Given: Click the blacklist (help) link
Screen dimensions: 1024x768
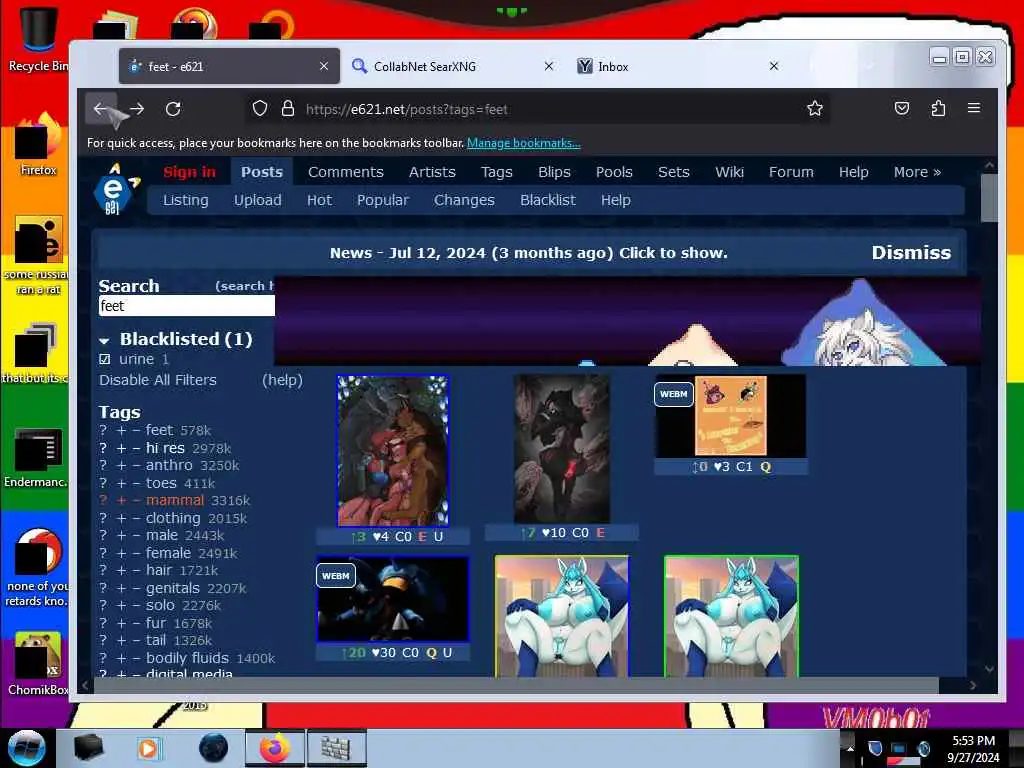Looking at the screenshot, I should 282,380.
